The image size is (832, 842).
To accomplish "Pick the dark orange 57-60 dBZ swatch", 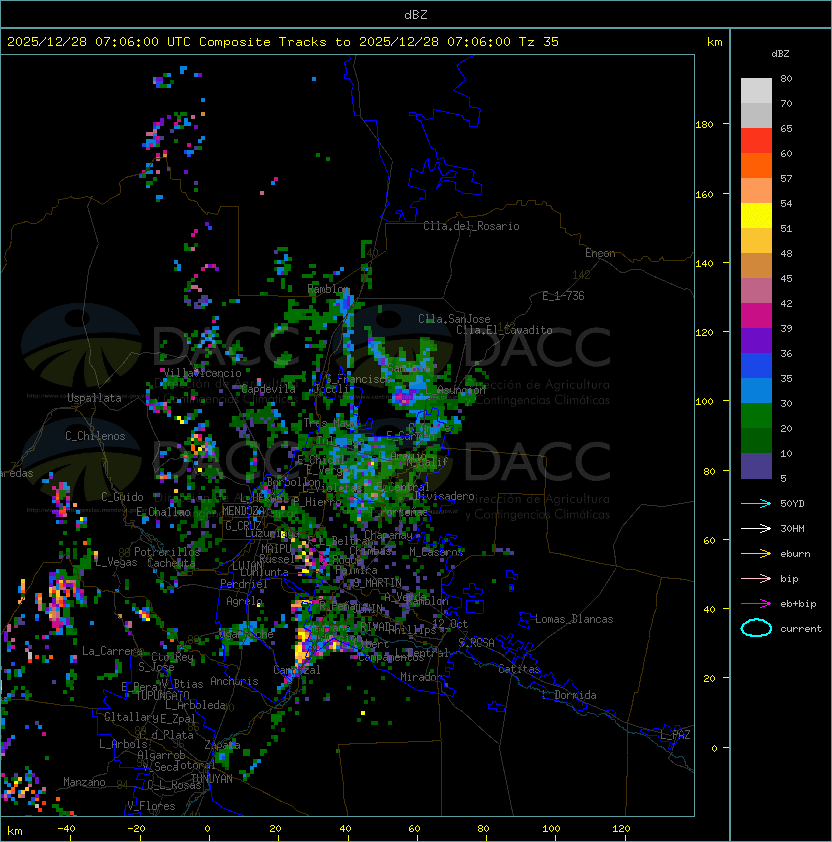I will (756, 165).
